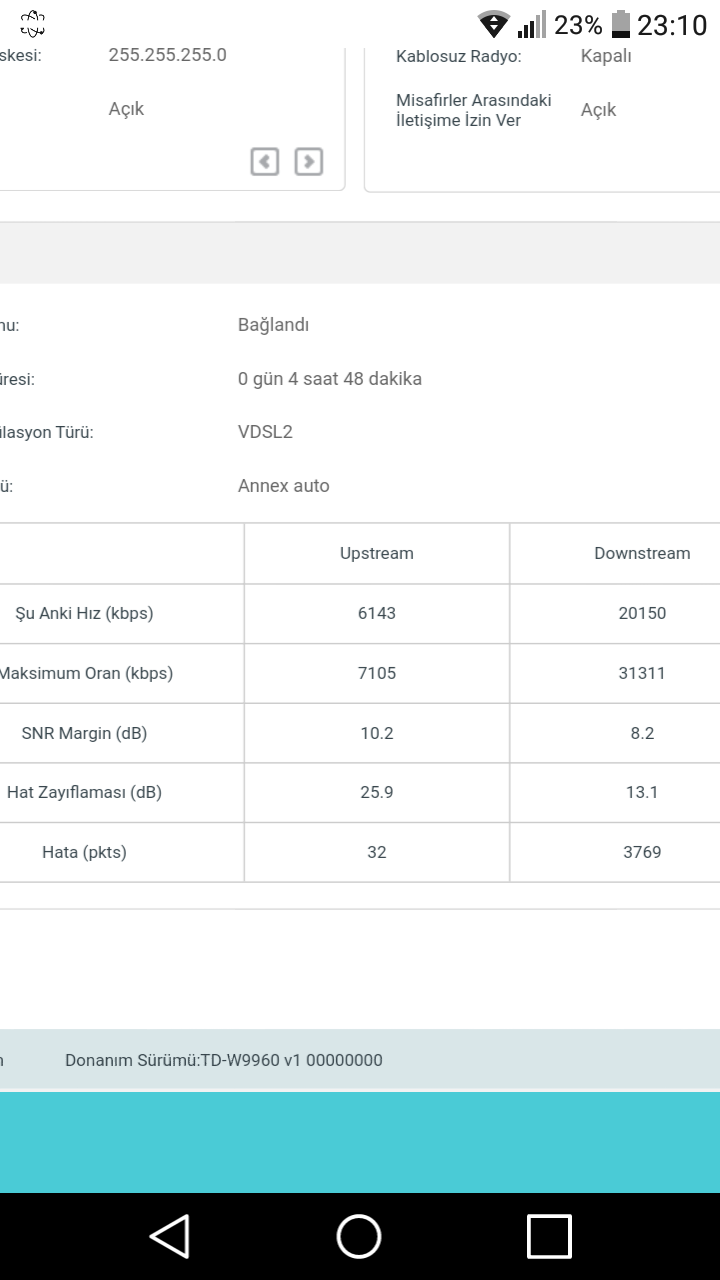Select the Downstream column header
This screenshot has height=1280, width=720.
[642, 553]
